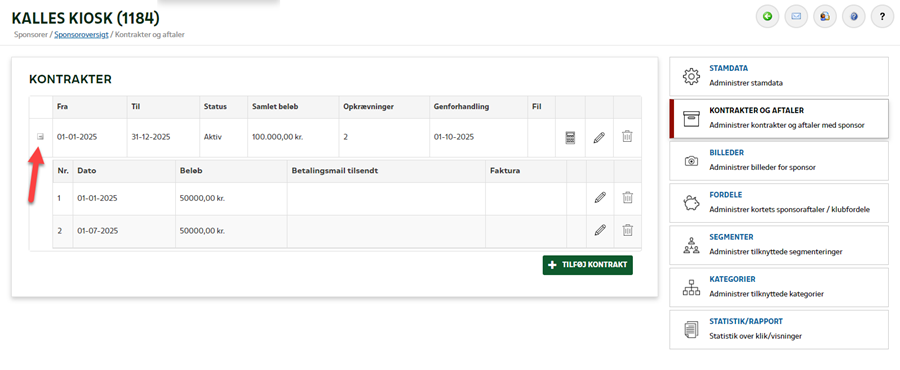Screen dimensions: 900x370
Task: Click the payment date 01-07-2025
Action: pos(97,231)
